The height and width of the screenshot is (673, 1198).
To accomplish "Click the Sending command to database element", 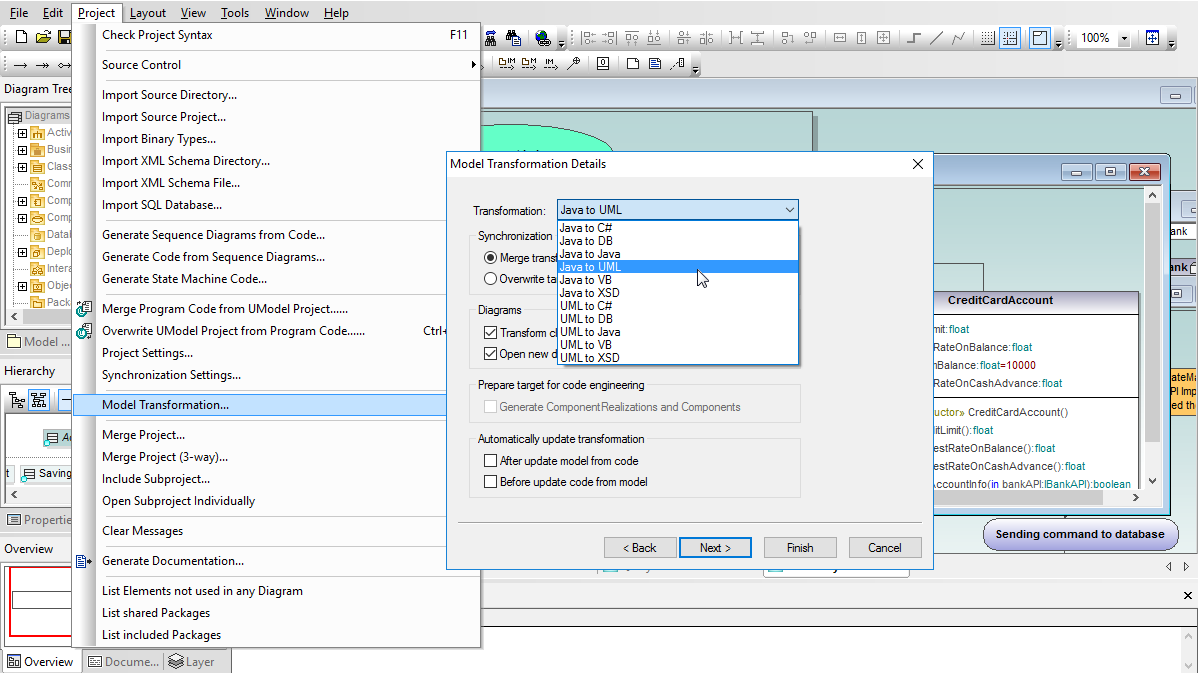I will 1080,534.
